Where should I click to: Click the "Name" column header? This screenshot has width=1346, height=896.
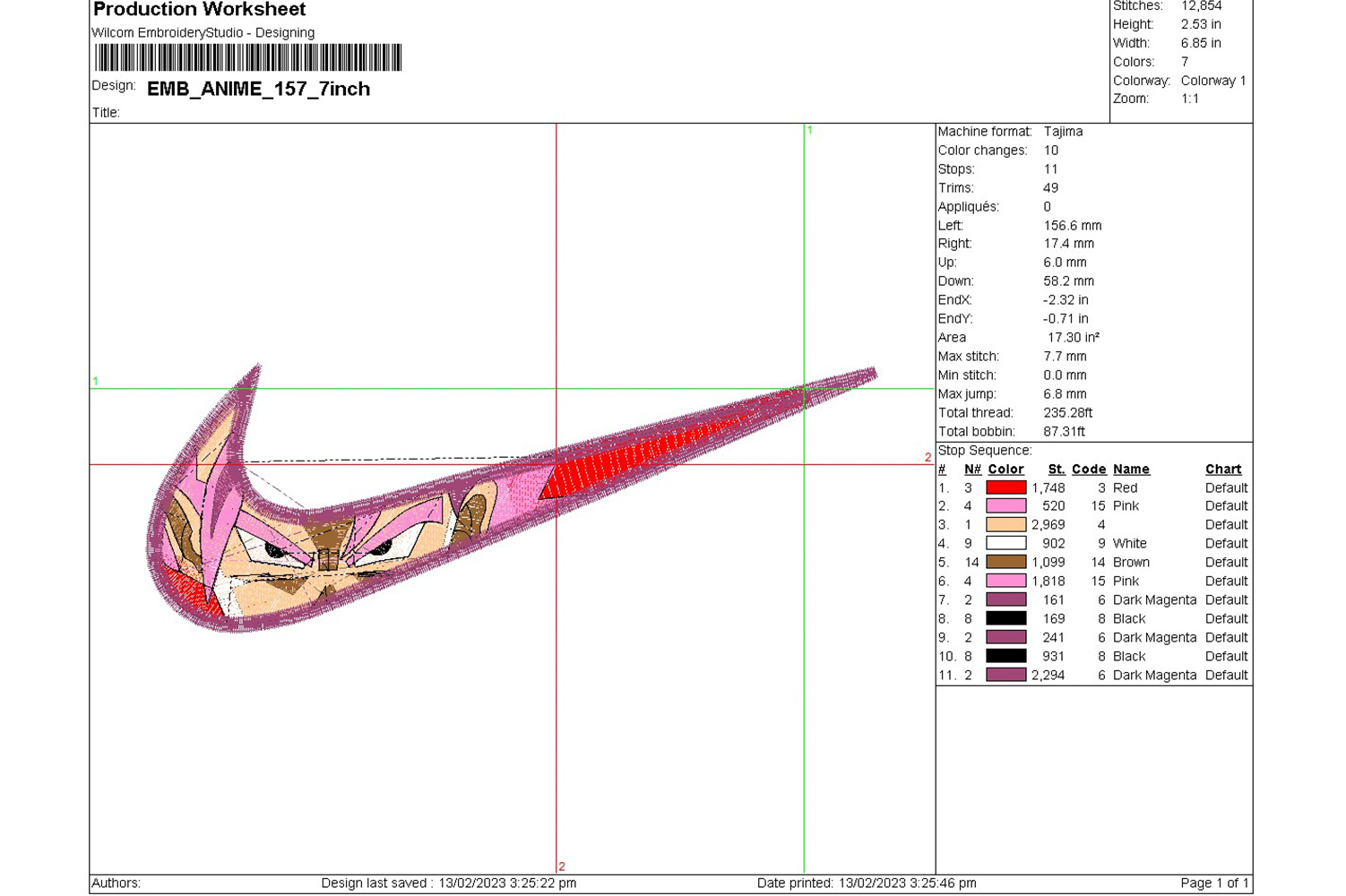(1131, 469)
